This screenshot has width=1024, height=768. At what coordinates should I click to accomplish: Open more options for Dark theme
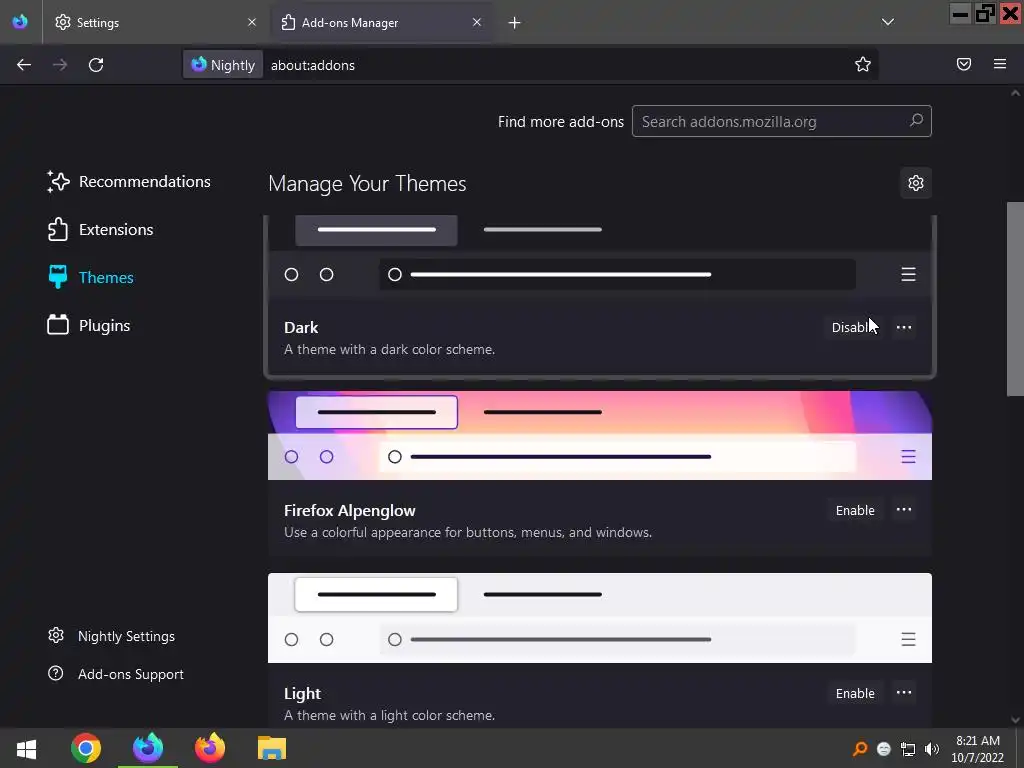(x=904, y=327)
